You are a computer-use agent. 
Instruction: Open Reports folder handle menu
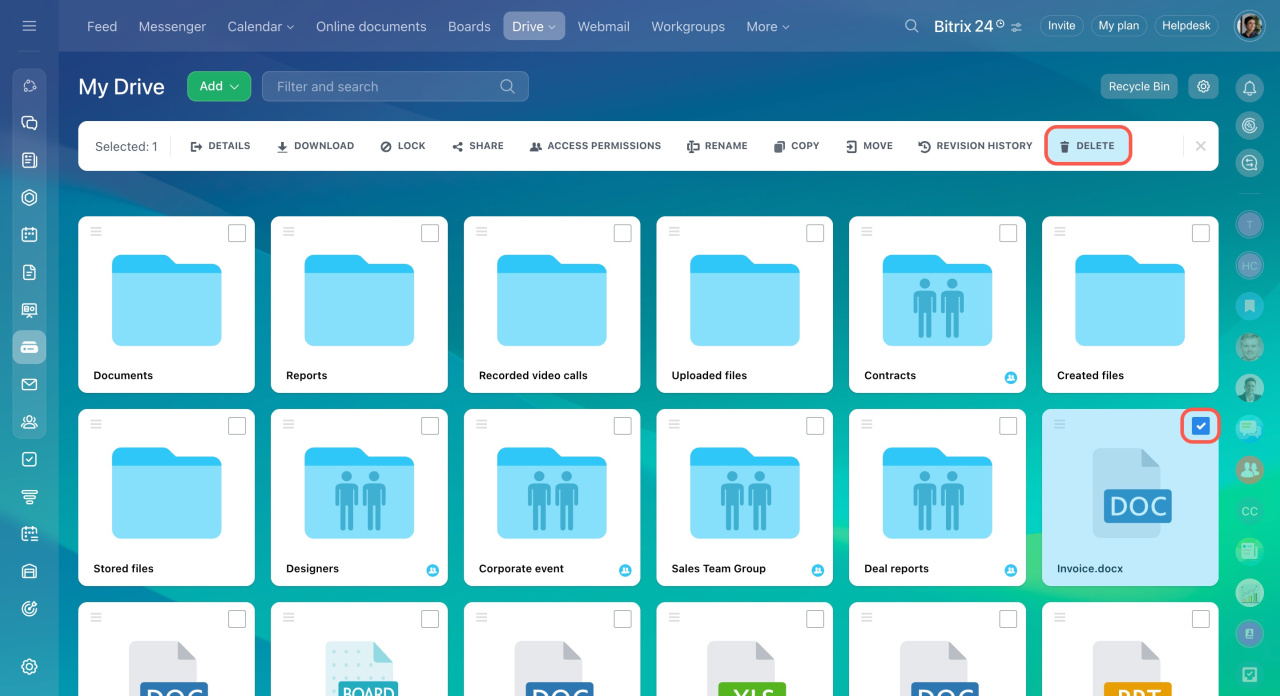click(289, 231)
